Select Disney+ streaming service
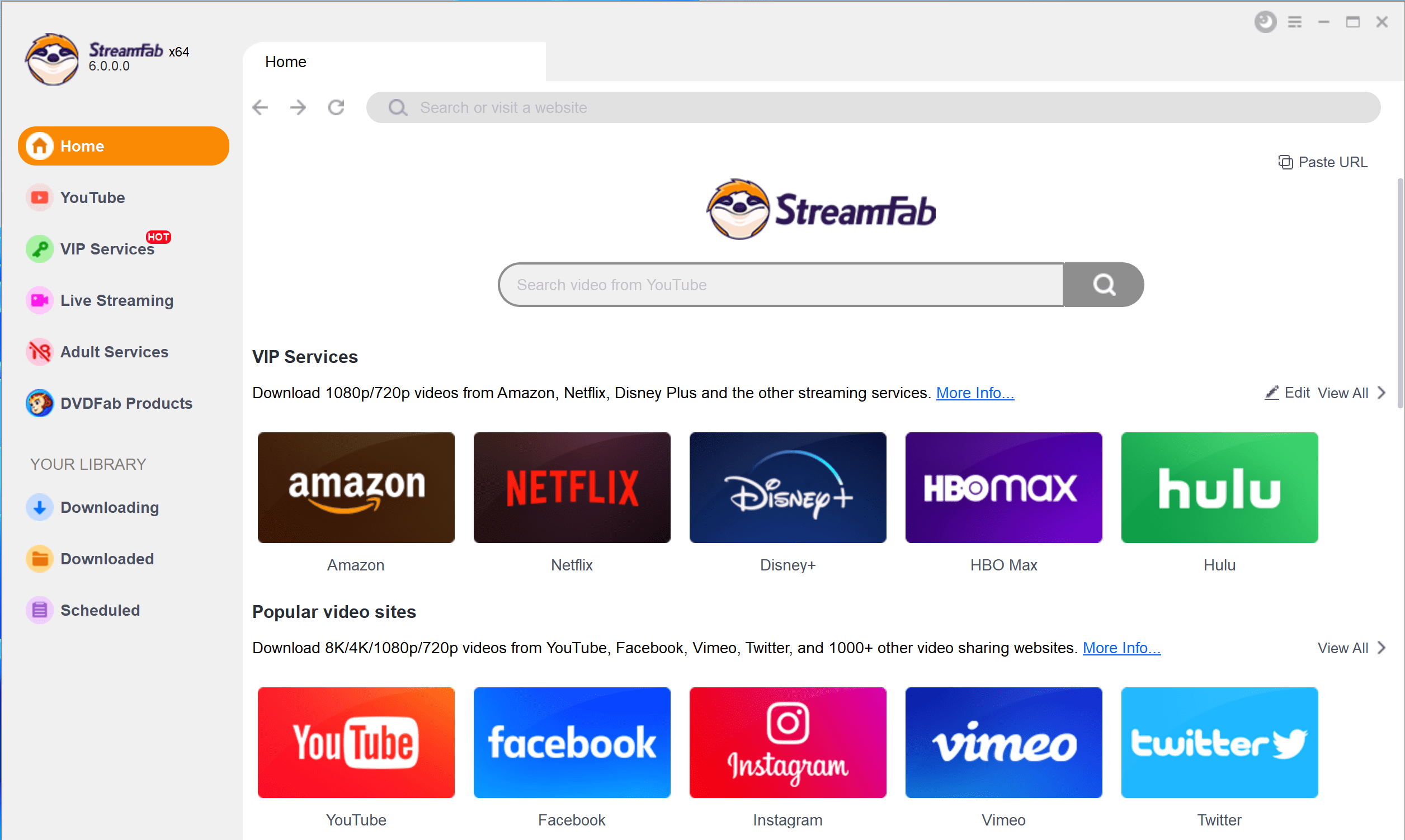Viewport: 1405px width, 840px height. tap(787, 487)
